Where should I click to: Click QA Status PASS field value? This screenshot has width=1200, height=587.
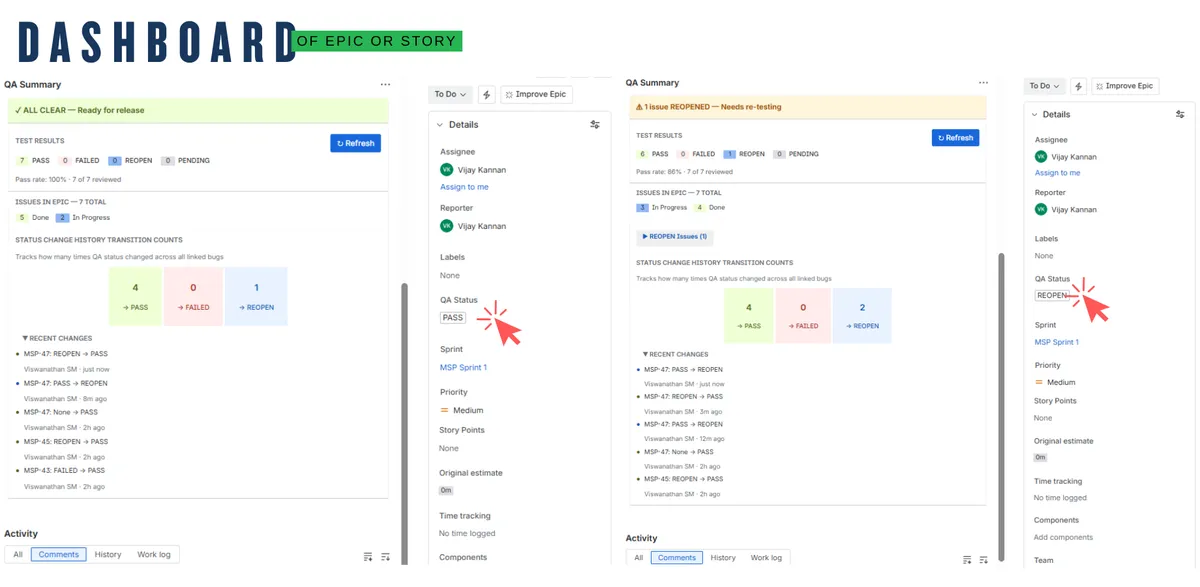point(453,318)
